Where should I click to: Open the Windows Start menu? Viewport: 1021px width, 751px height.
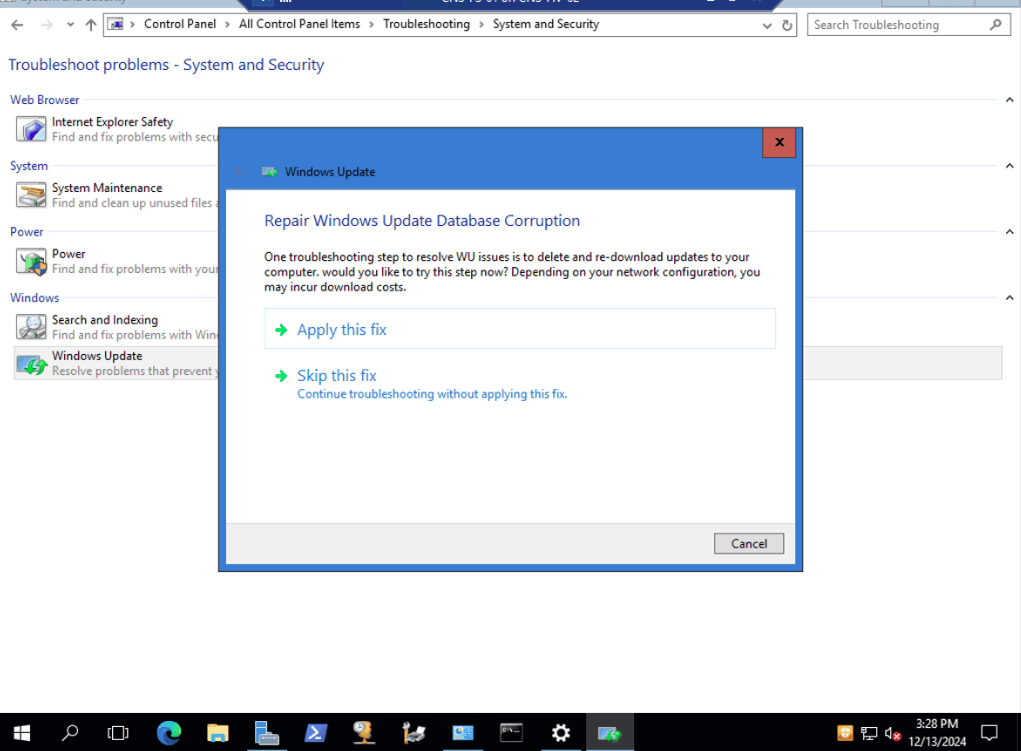click(x=21, y=733)
